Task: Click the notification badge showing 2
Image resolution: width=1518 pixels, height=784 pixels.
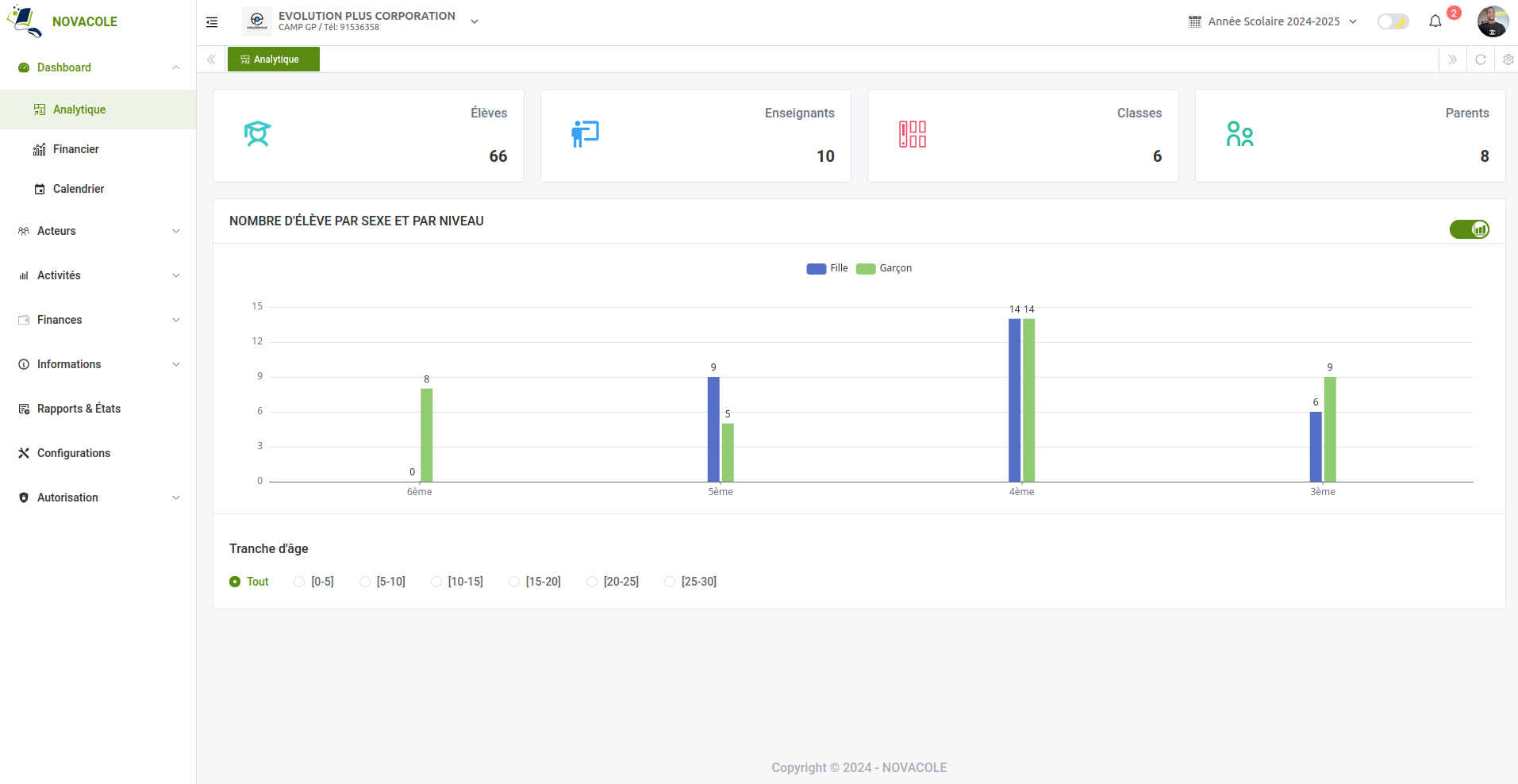Action: [x=1454, y=13]
